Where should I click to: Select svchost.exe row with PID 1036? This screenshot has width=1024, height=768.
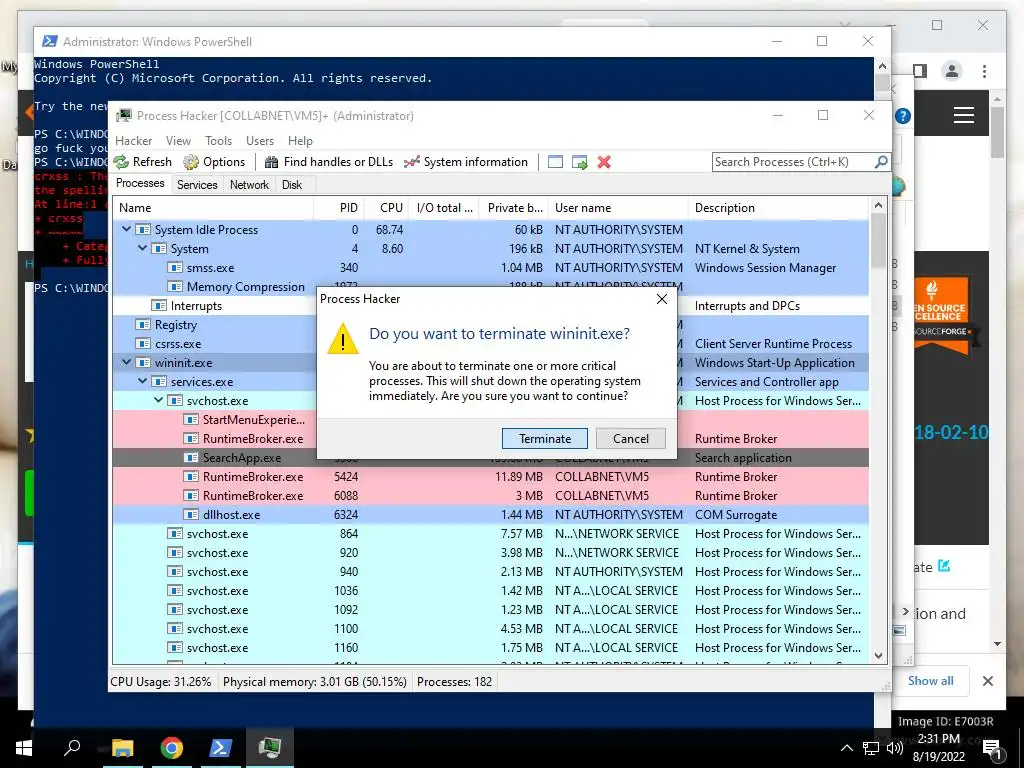tap(490, 590)
